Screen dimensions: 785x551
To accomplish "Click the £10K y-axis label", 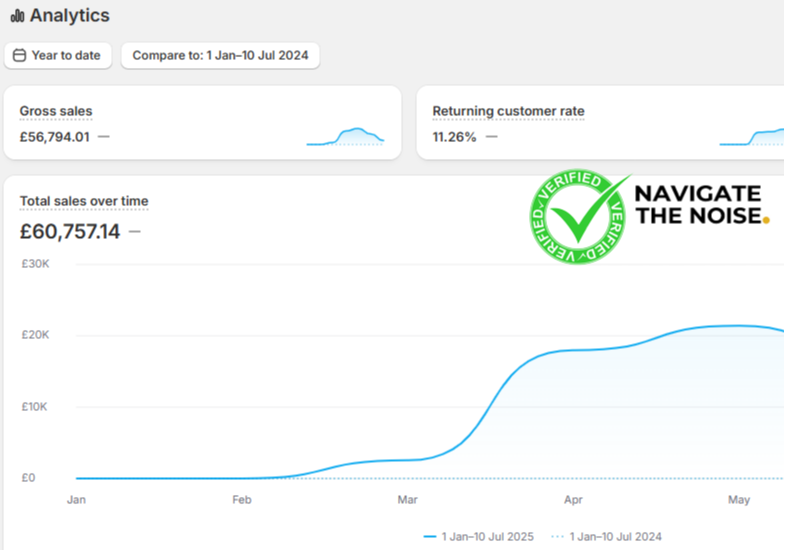I will pyautogui.click(x=34, y=407).
